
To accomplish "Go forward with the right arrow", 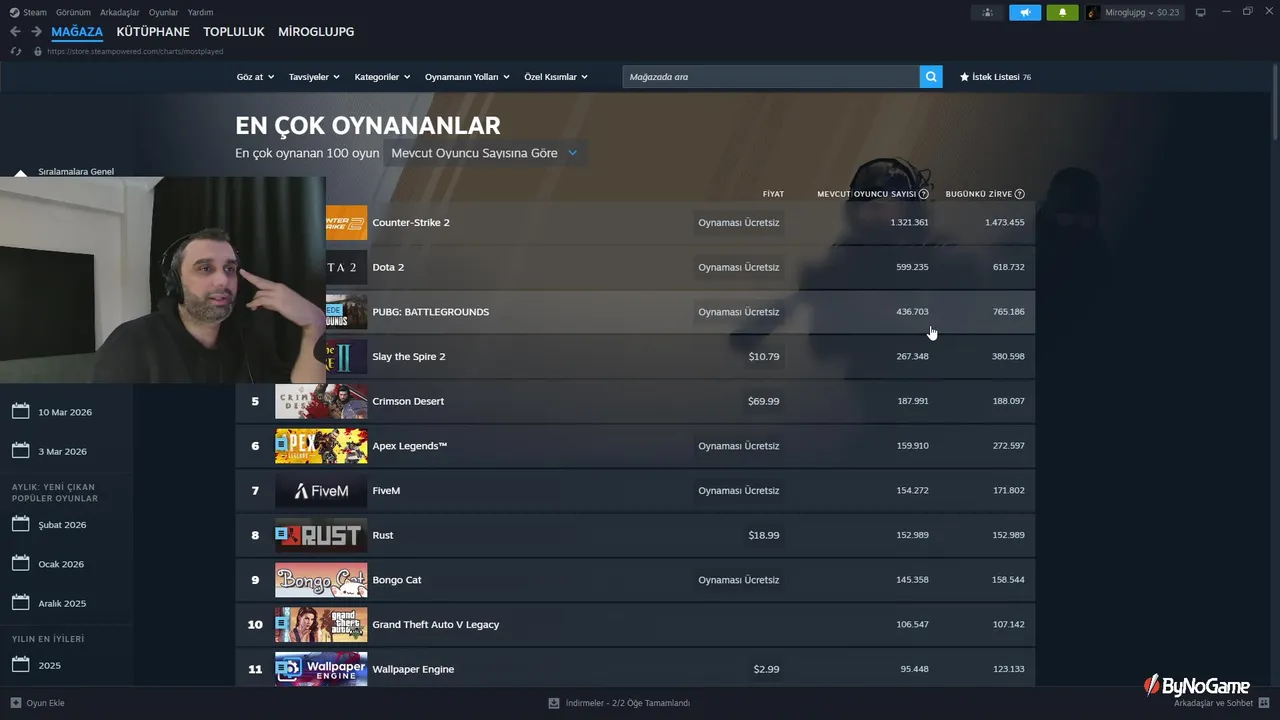I will coord(36,32).
